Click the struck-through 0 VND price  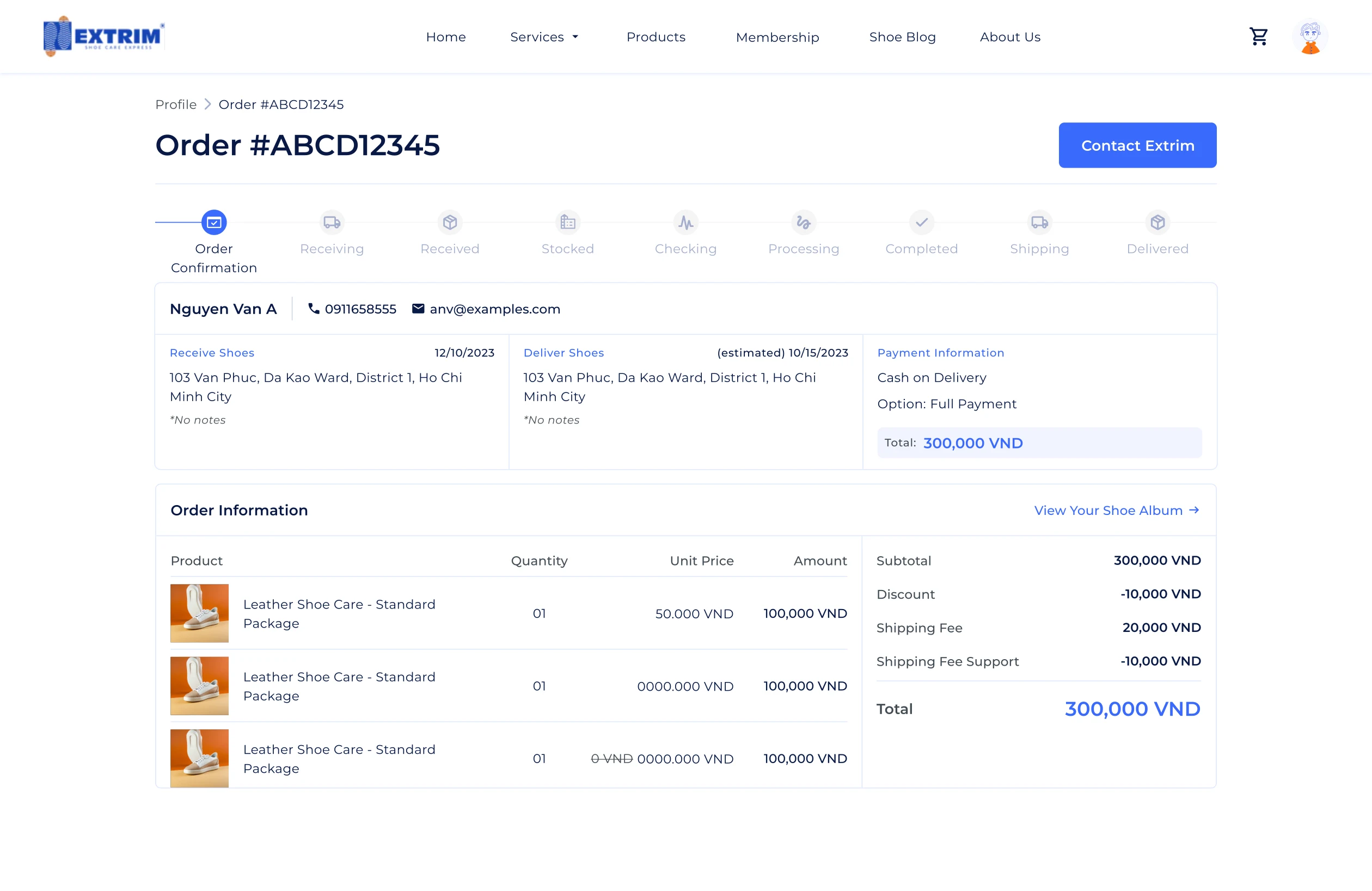coord(611,759)
